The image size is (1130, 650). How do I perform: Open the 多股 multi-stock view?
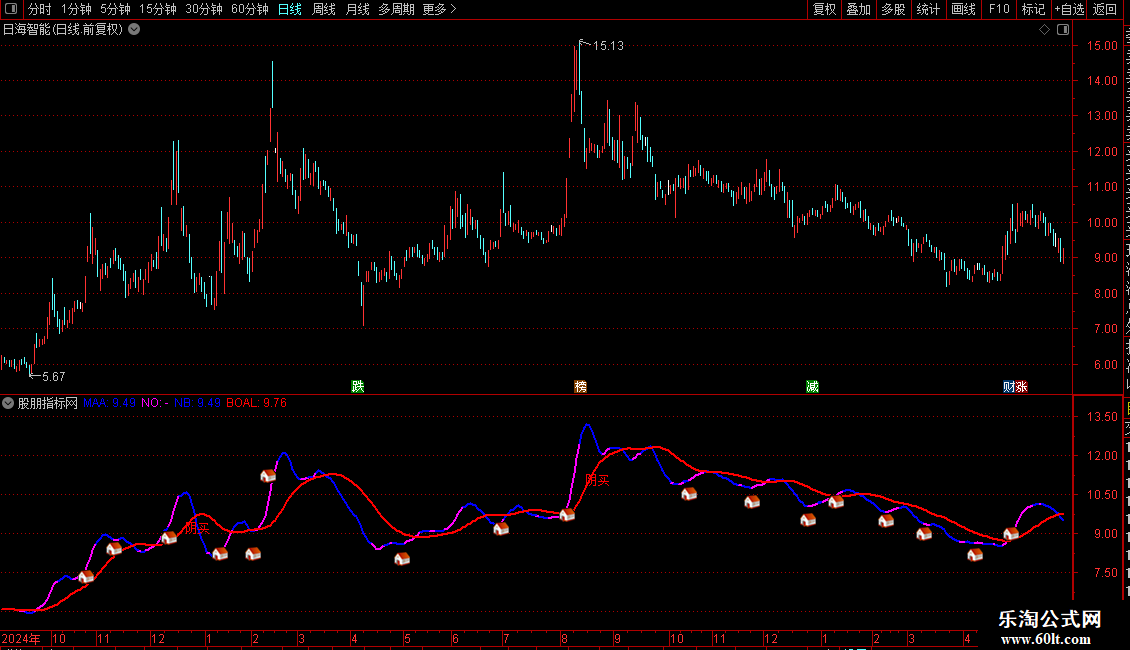[893, 9]
